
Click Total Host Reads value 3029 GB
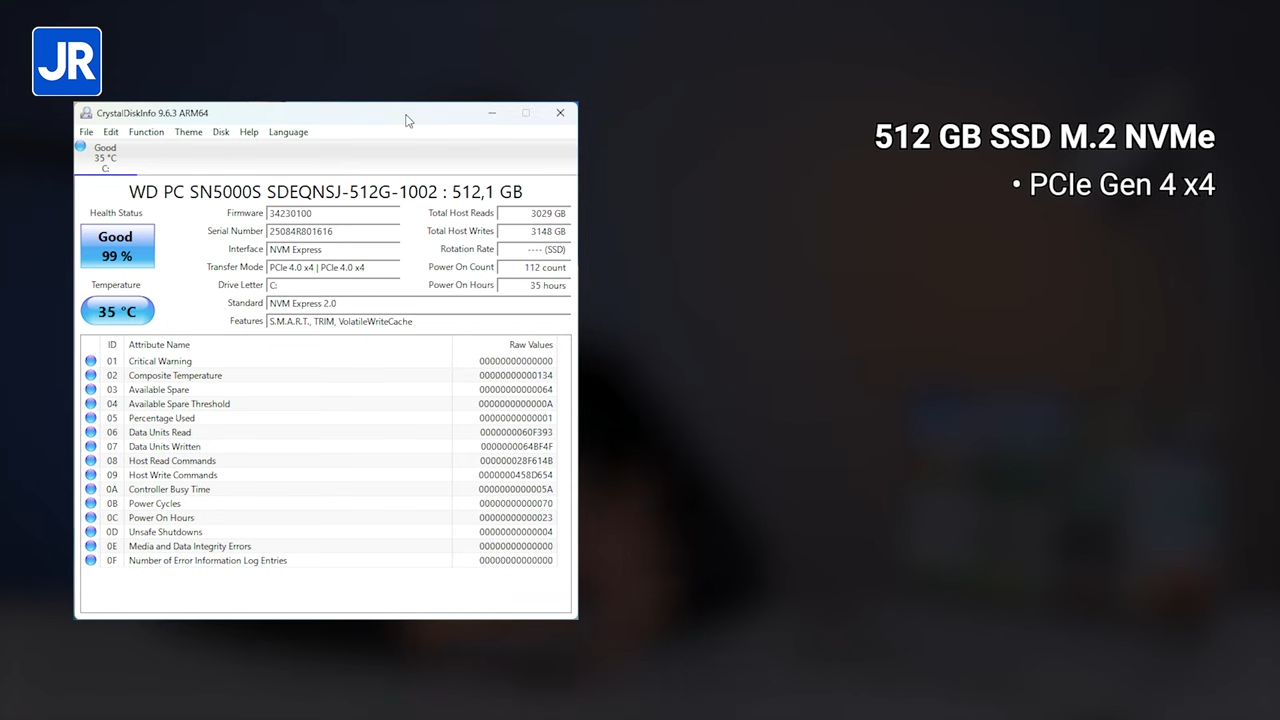534,213
